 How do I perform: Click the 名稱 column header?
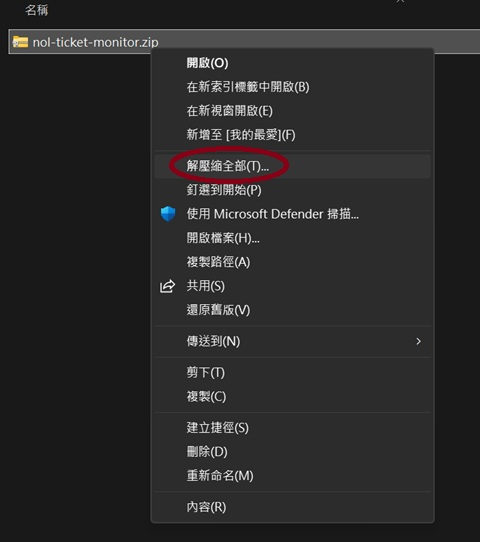[x=37, y=10]
